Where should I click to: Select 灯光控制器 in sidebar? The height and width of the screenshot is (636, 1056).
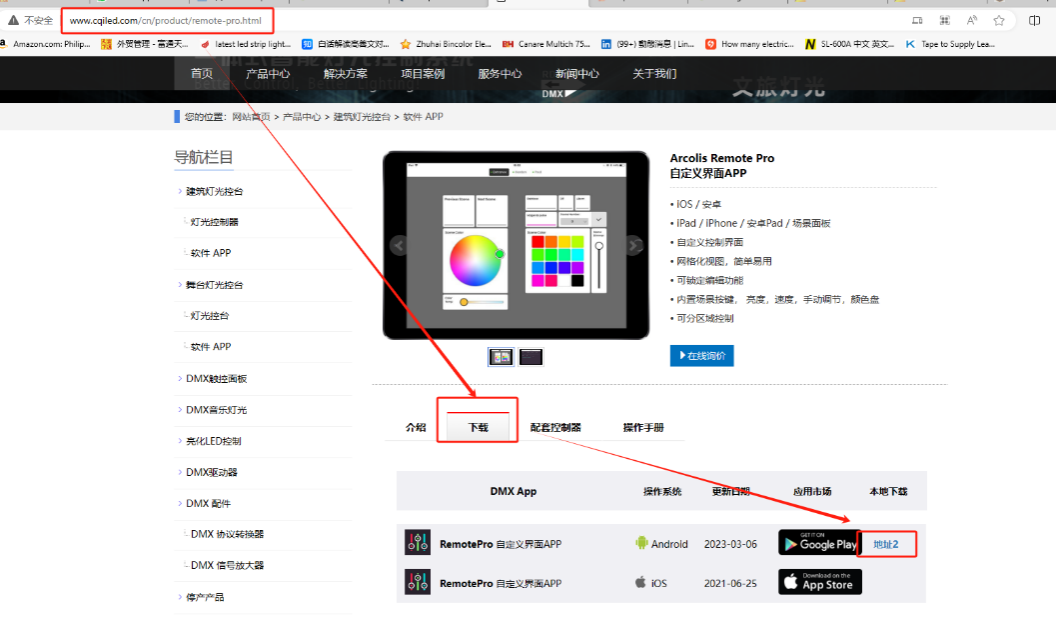click(x=214, y=222)
